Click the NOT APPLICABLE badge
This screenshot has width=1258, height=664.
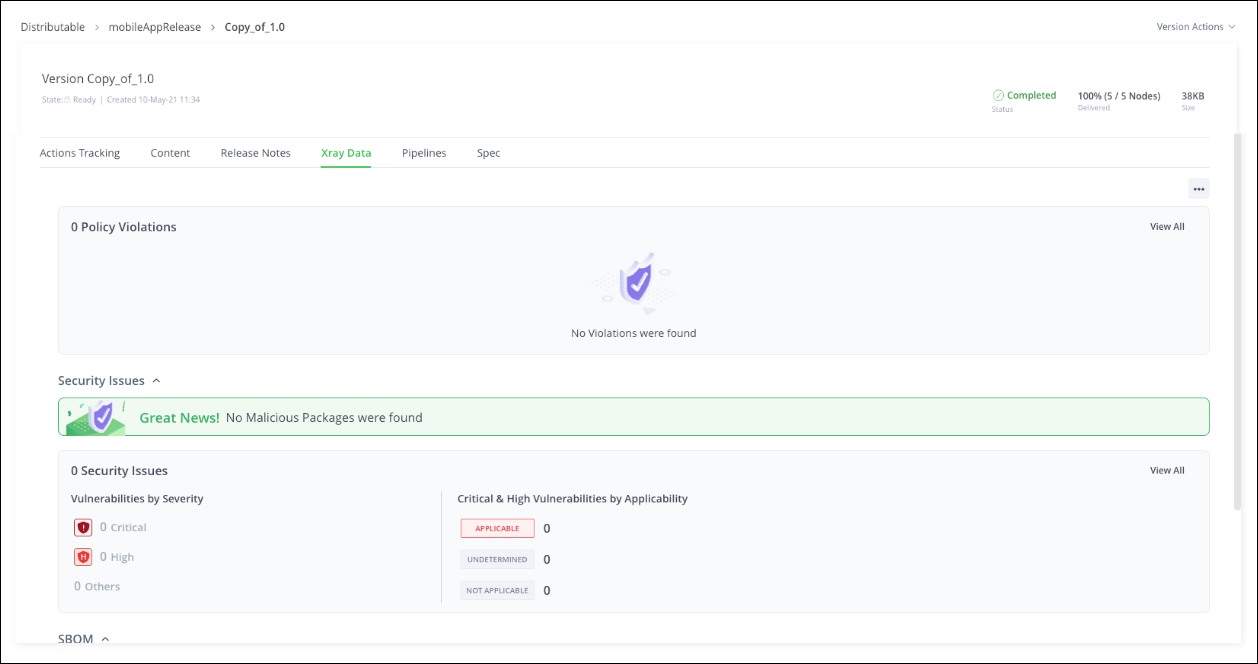point(497,590)
